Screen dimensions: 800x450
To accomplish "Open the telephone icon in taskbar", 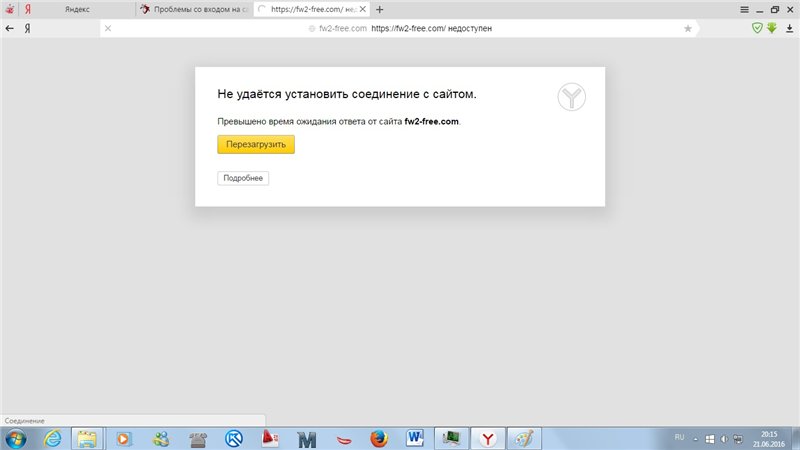I will coord(197,439).
